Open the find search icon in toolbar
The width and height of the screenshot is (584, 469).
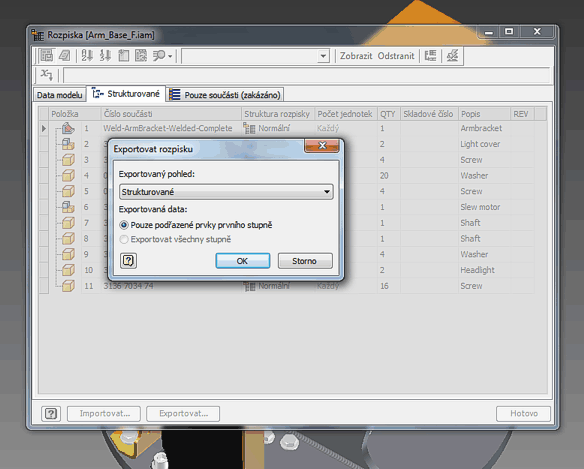click(x=159, y=56)
